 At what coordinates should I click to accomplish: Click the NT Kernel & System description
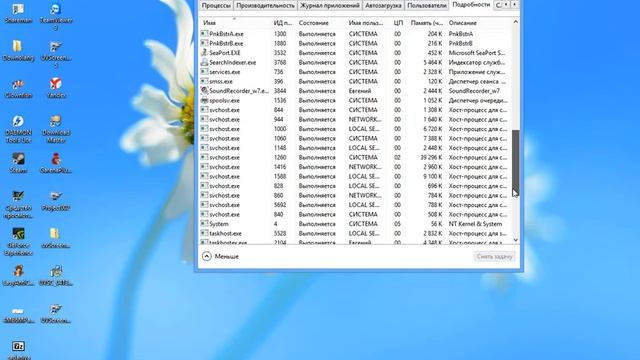coord(475,224)
